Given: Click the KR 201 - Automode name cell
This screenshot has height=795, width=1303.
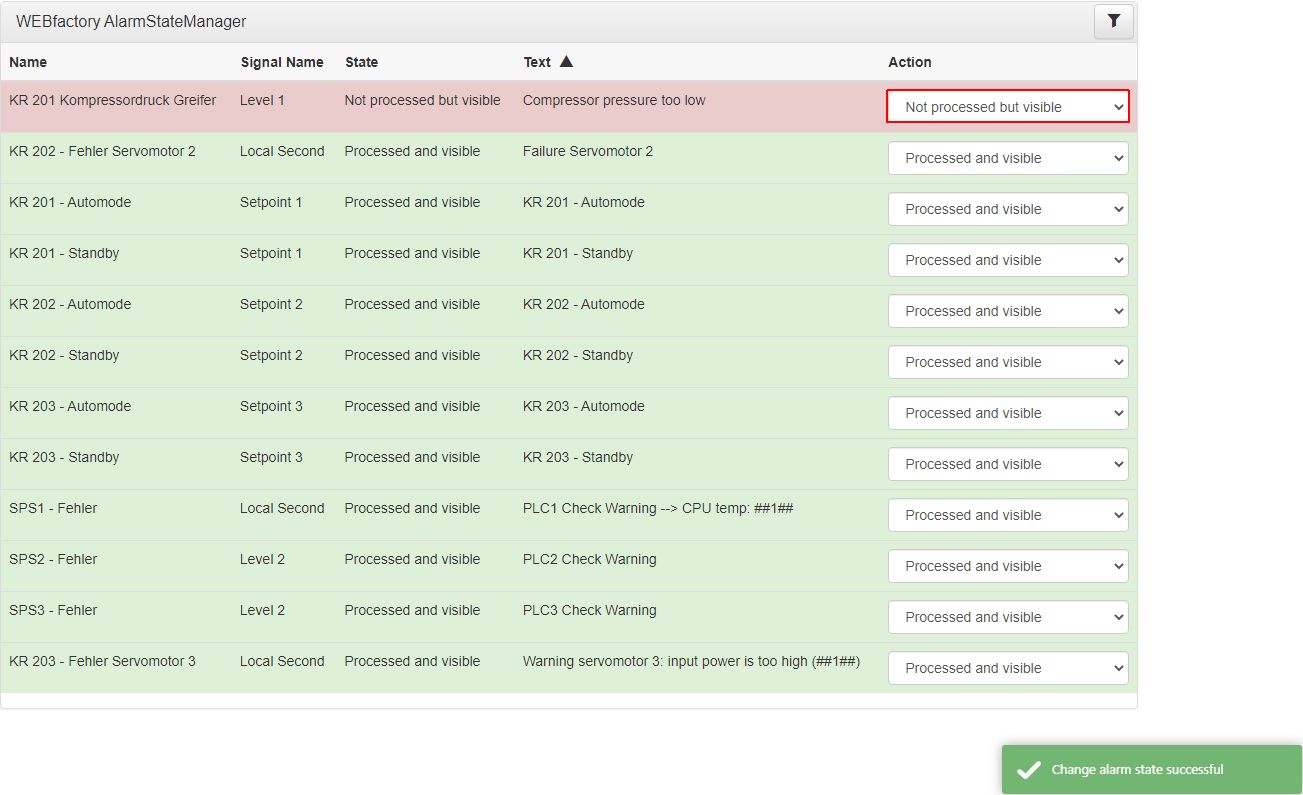Looking at the screenshot, I should 70,202.
